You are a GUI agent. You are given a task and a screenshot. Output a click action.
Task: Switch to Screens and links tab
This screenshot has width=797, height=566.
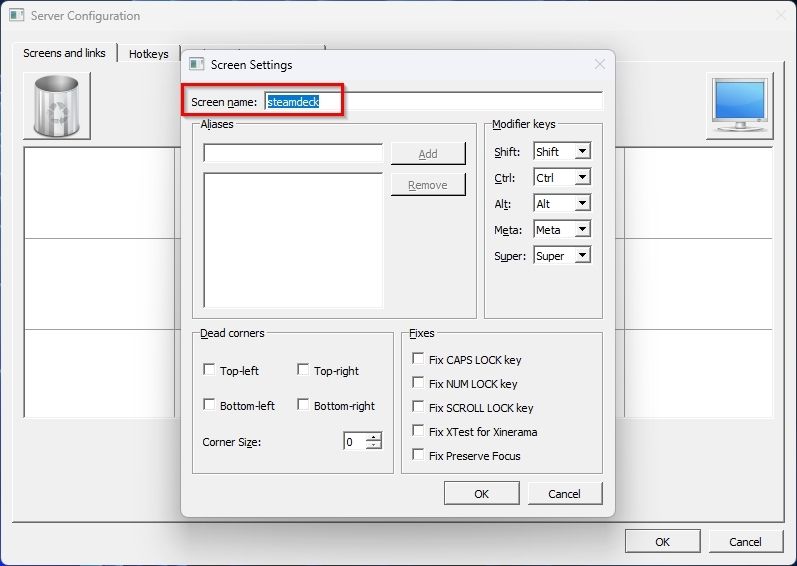(x=65, y=53)
